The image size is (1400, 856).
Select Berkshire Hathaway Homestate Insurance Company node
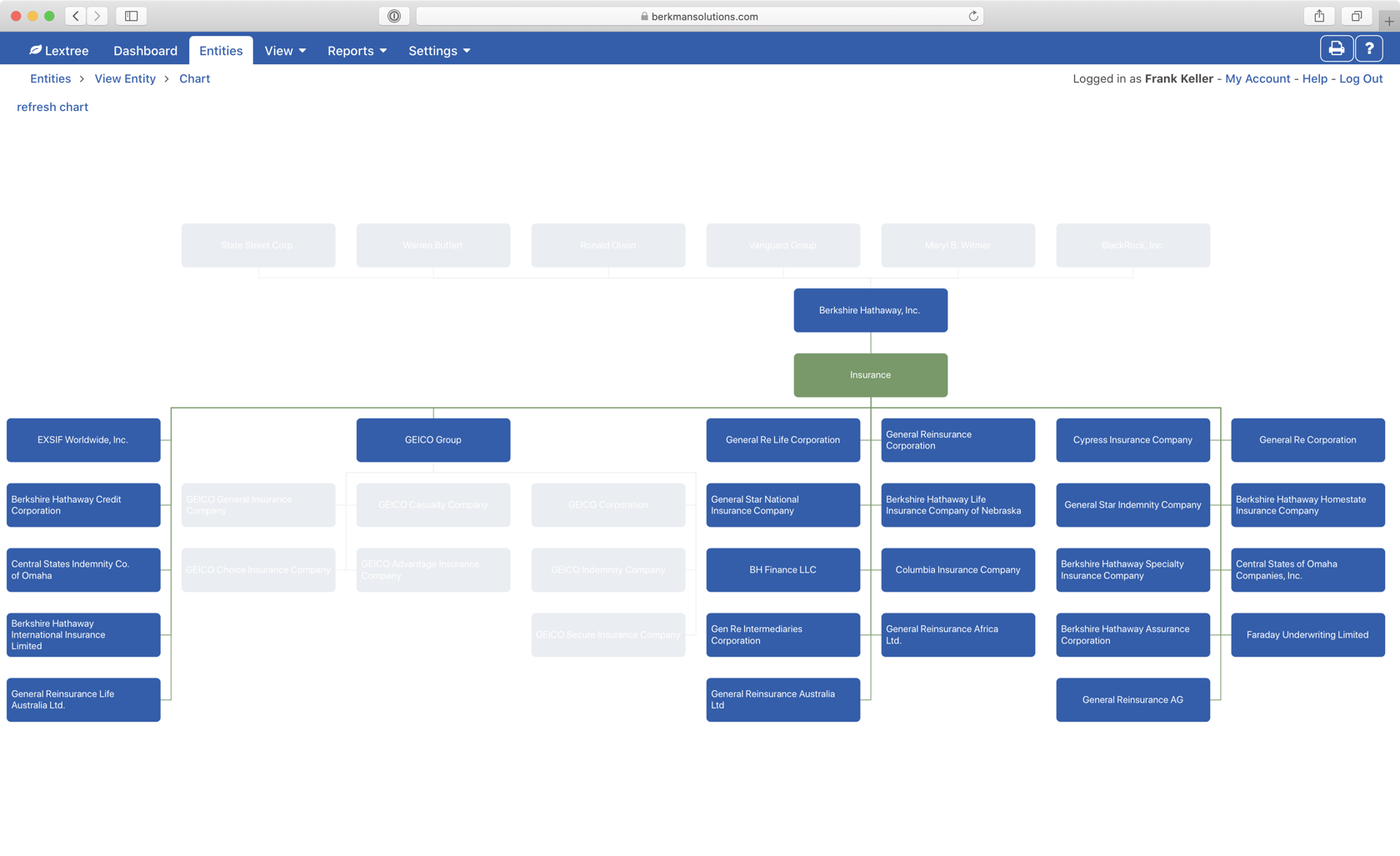click(x=1308, y=505)
